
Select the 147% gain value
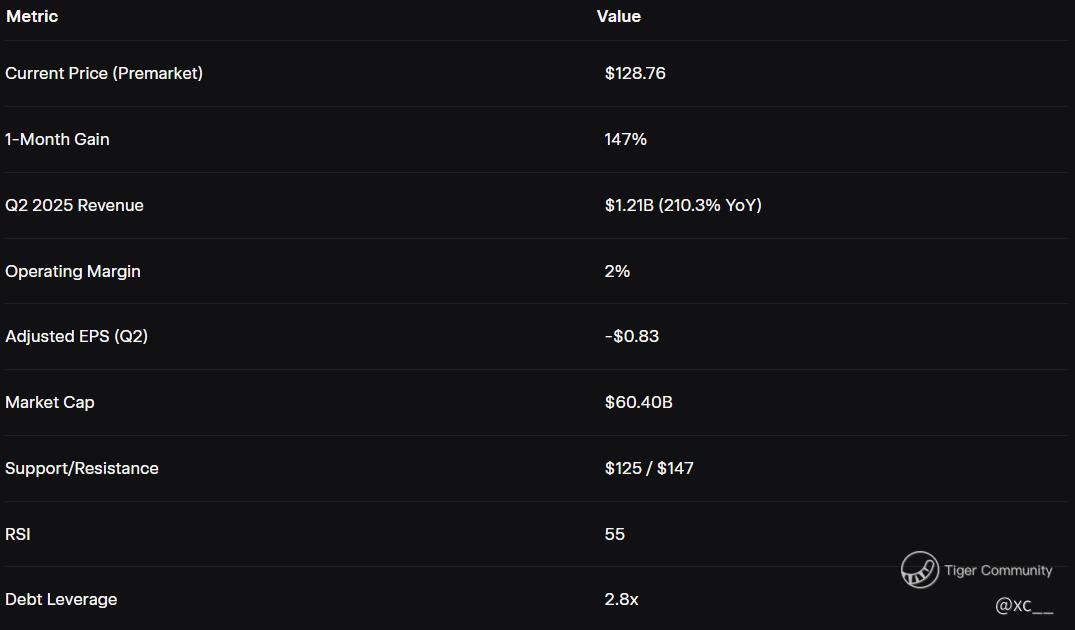(625, 139)
